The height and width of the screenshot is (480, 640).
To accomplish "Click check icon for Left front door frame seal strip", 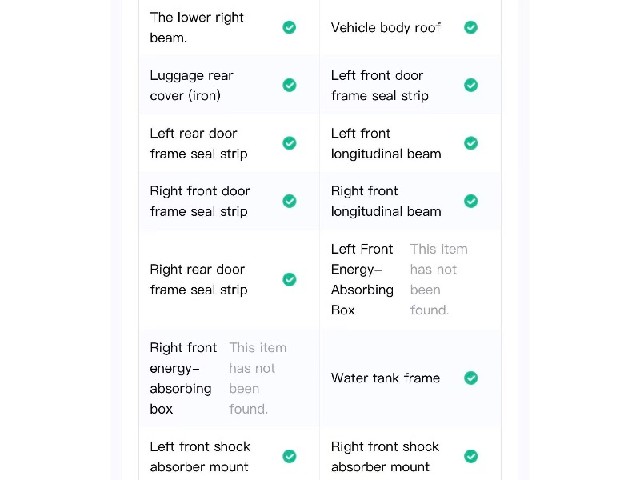I will [471, 85].
